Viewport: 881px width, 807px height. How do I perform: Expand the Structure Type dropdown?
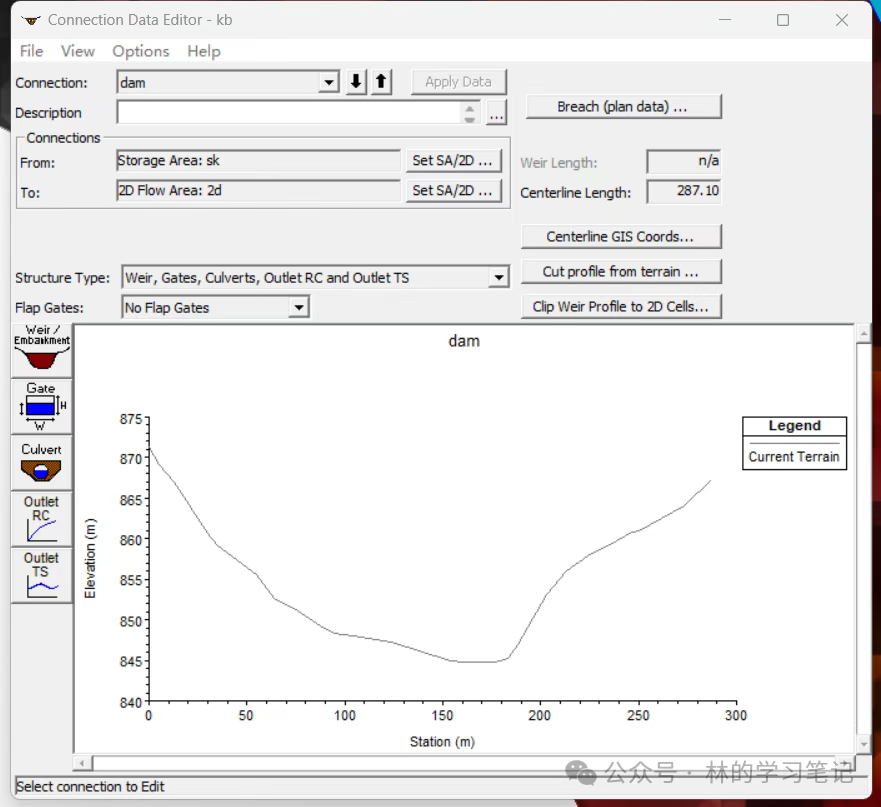tap(499, 278)
